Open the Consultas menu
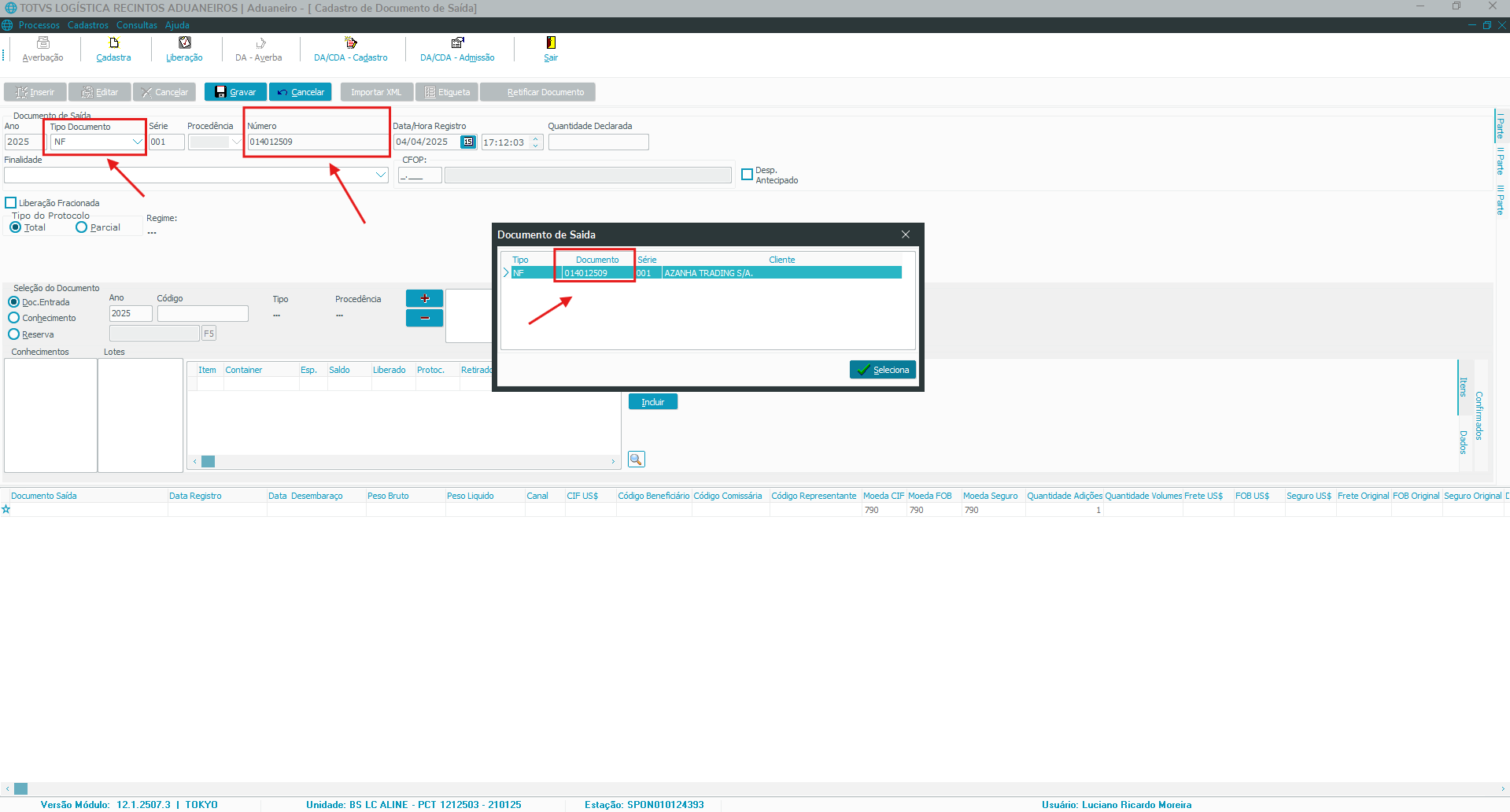Image resolution: width=1510 pixels, height=812 pixels. coord(137,25)
